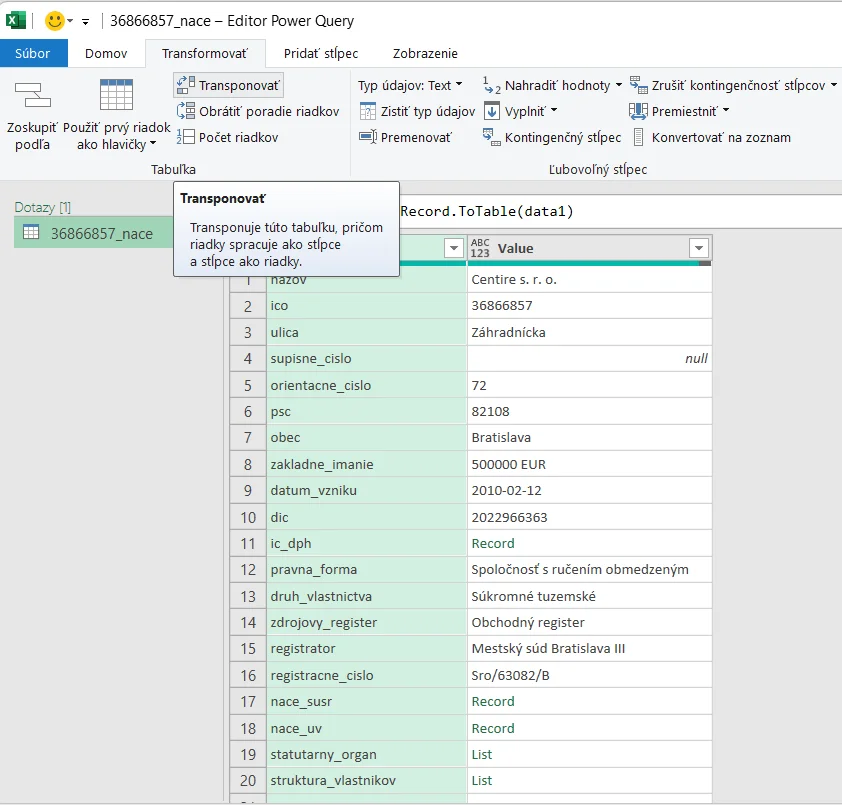Click the Kontingenčný stĺpec label
The image size is (842, 805).
pos(563,137)
